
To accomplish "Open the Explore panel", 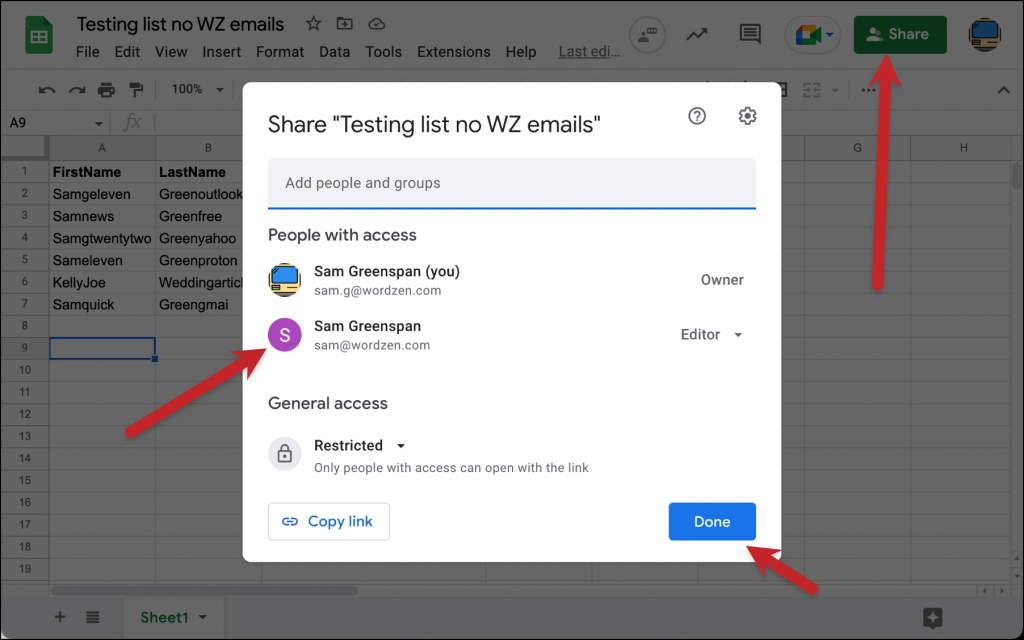I will tap(932, 617).
